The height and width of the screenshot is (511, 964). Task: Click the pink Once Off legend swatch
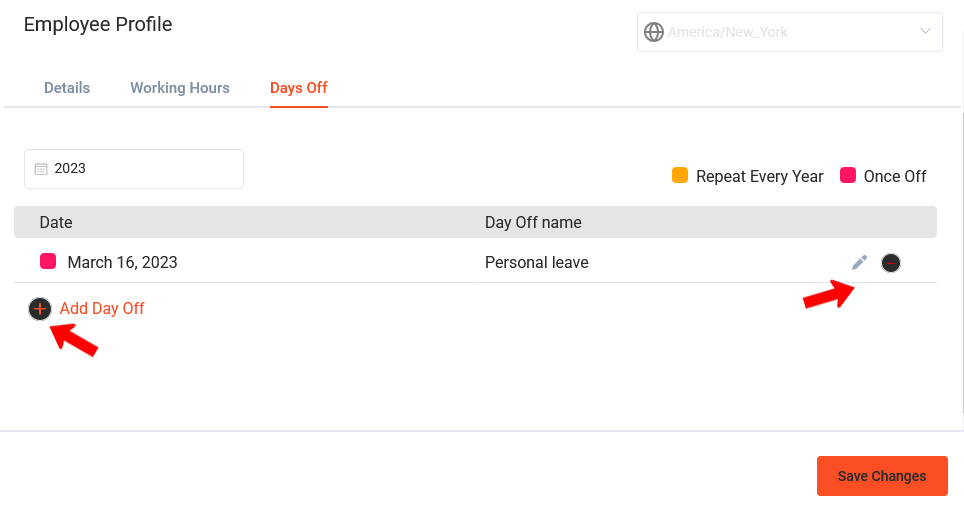[x=848, y=175]
